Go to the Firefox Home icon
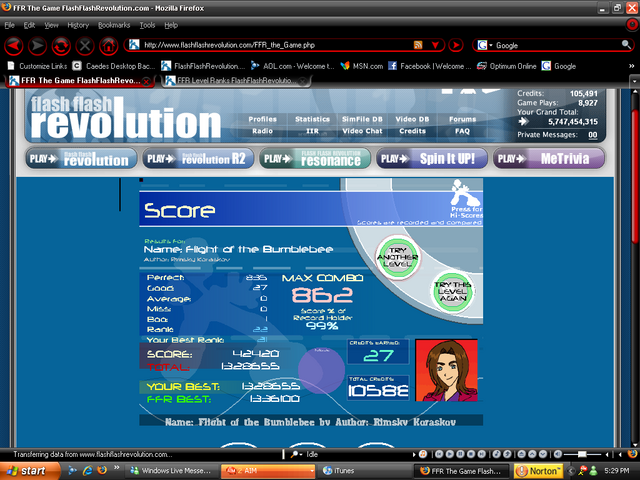 pos(108,45)
